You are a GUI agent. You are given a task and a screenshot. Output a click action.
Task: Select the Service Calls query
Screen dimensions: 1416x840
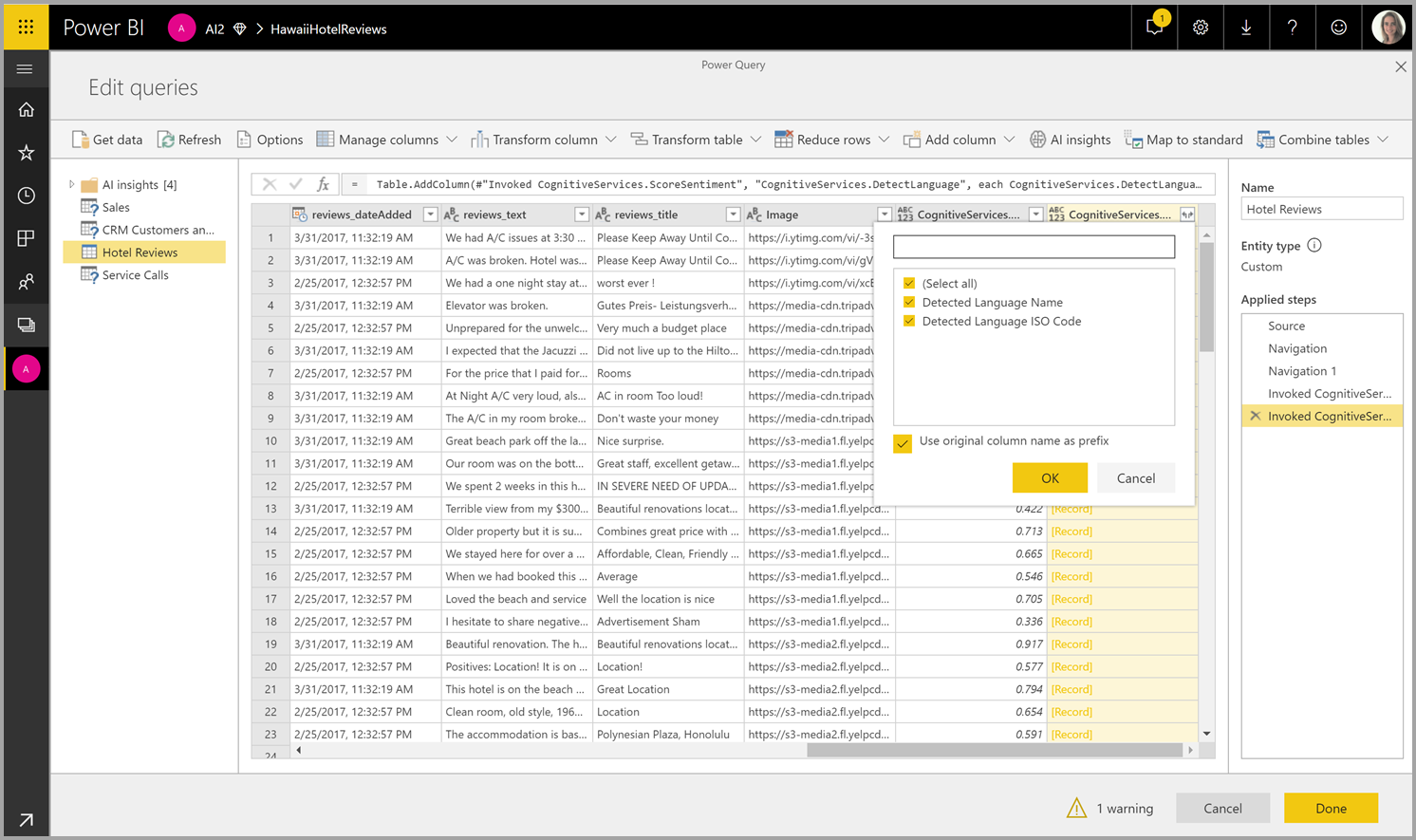pos(135,275)
